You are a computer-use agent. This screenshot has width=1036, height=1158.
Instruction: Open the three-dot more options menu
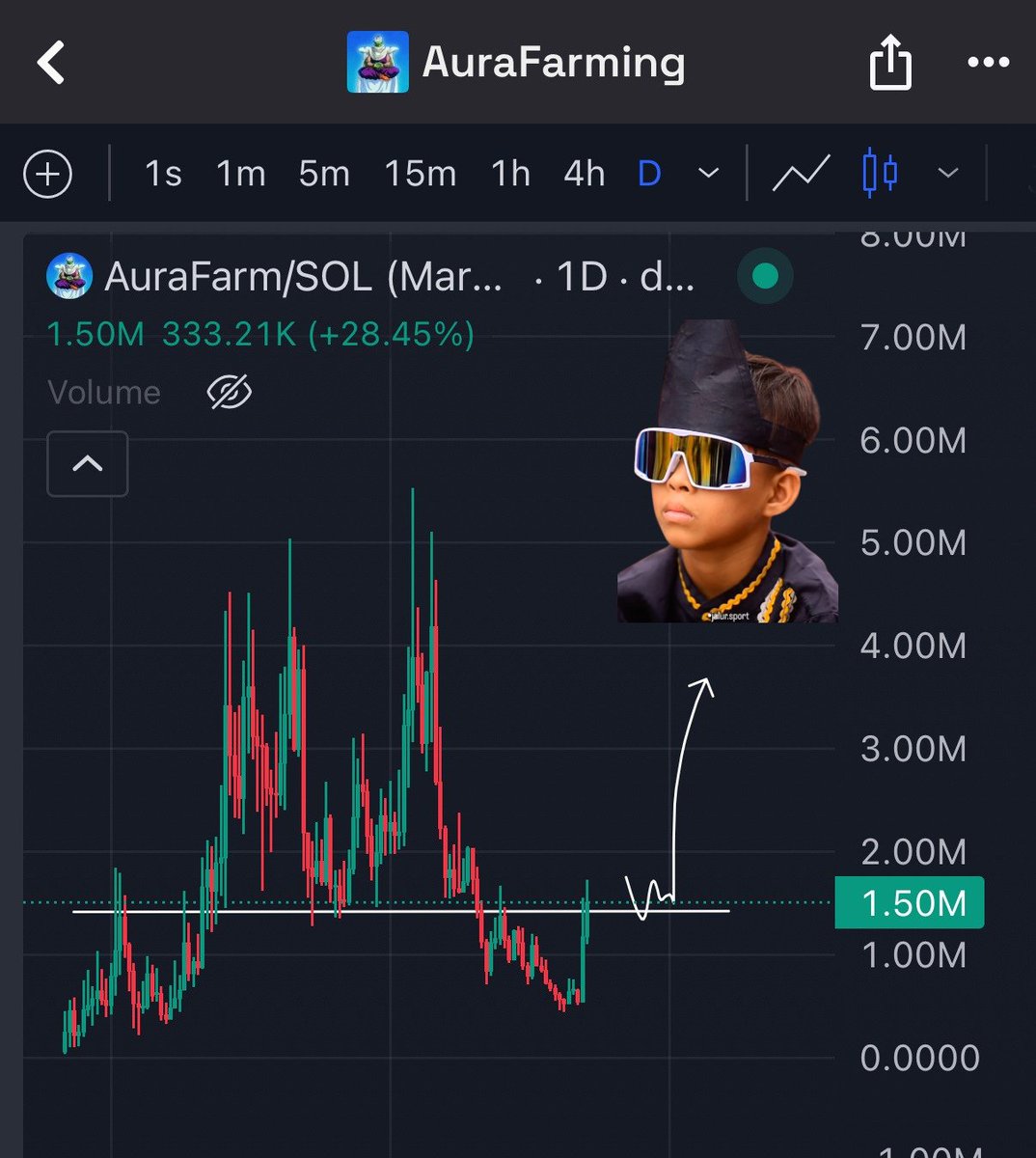(x=988, y=63)
